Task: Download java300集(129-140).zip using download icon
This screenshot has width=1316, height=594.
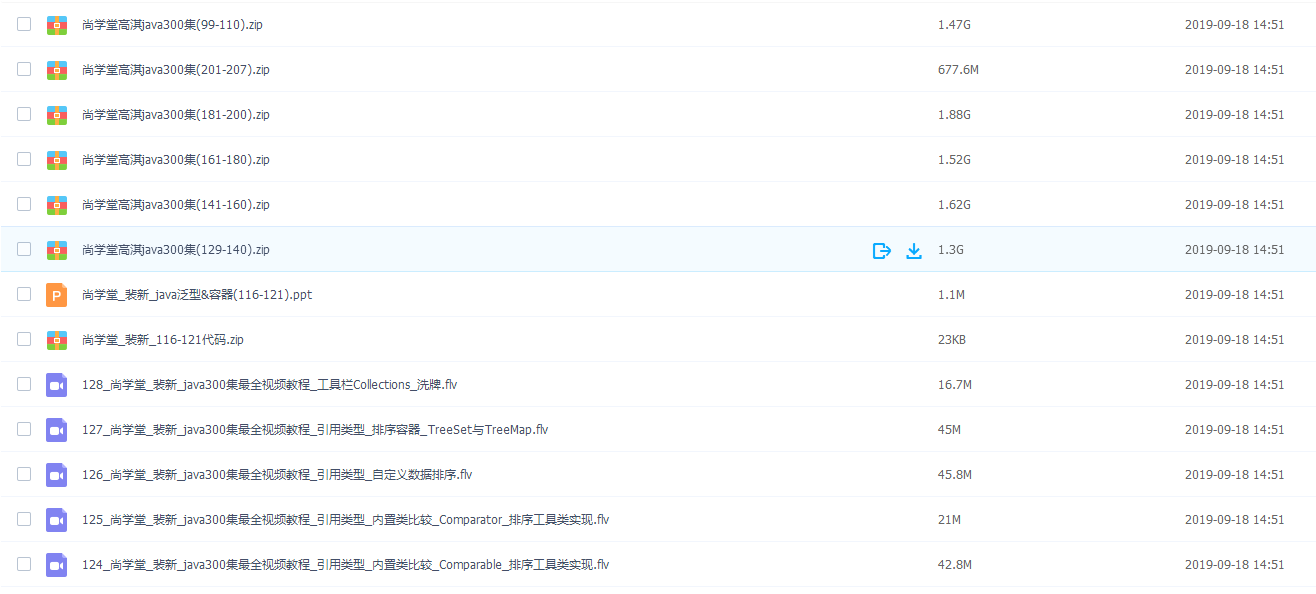Action: [x=913, y=250]
